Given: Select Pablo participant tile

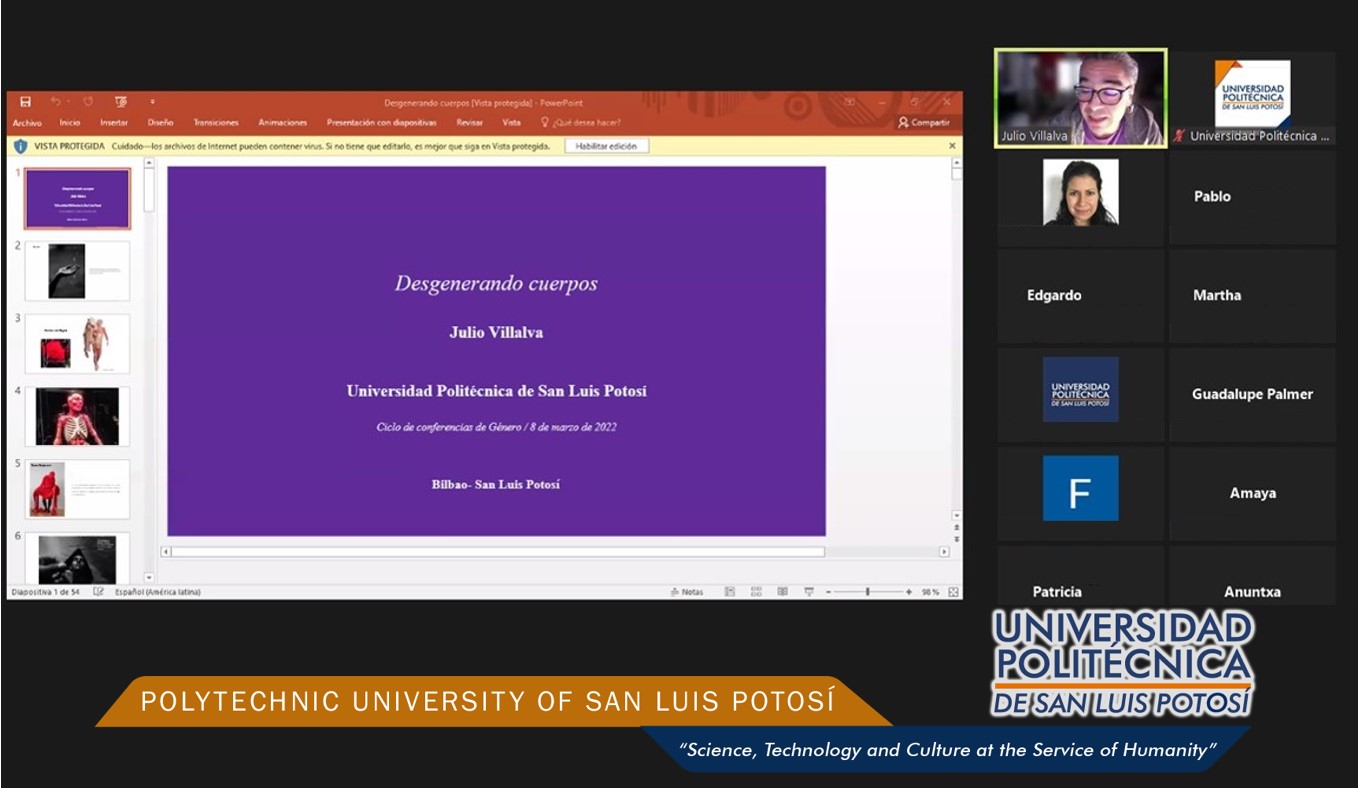Looking at the screenshot, I should click(1253, 197).
